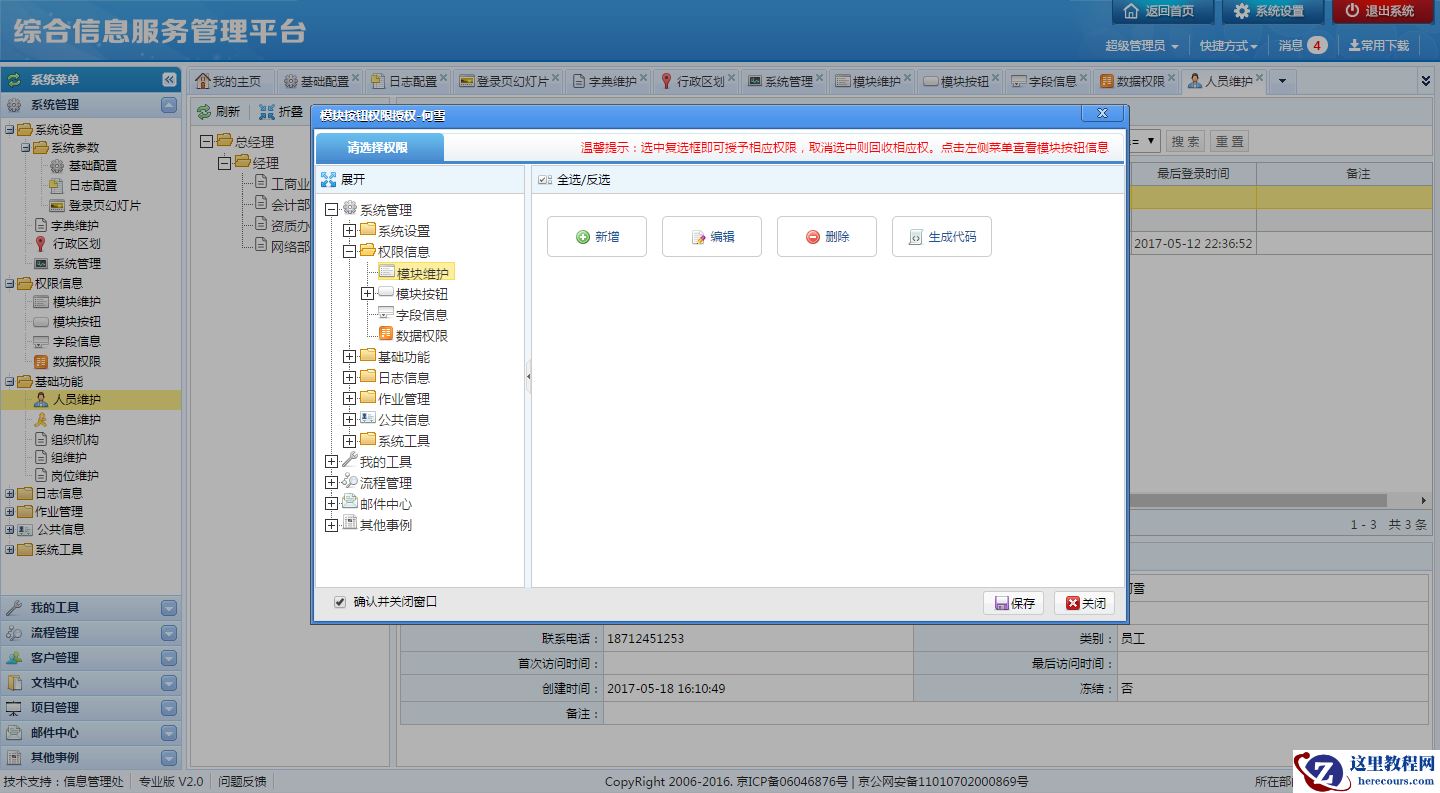The width and height of the screenshot is (1440, 793).
Task: Expand the 模块按钮 tree node
Action: click(367, 294)
